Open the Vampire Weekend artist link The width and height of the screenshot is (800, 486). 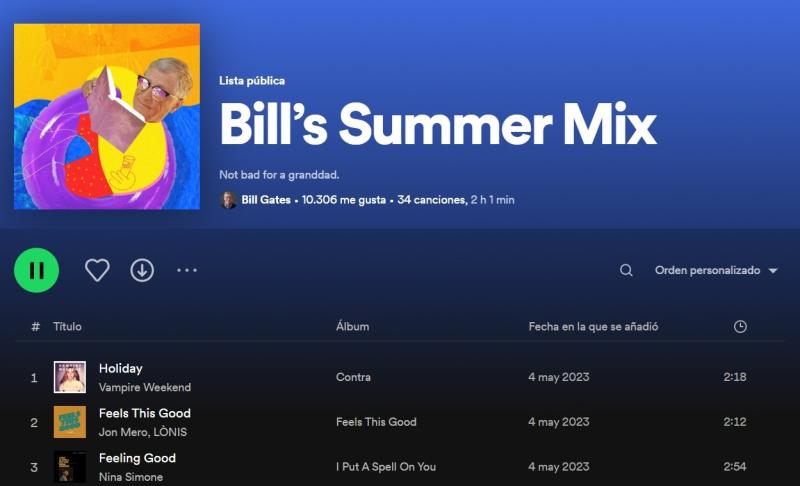(x=145, y=387)
